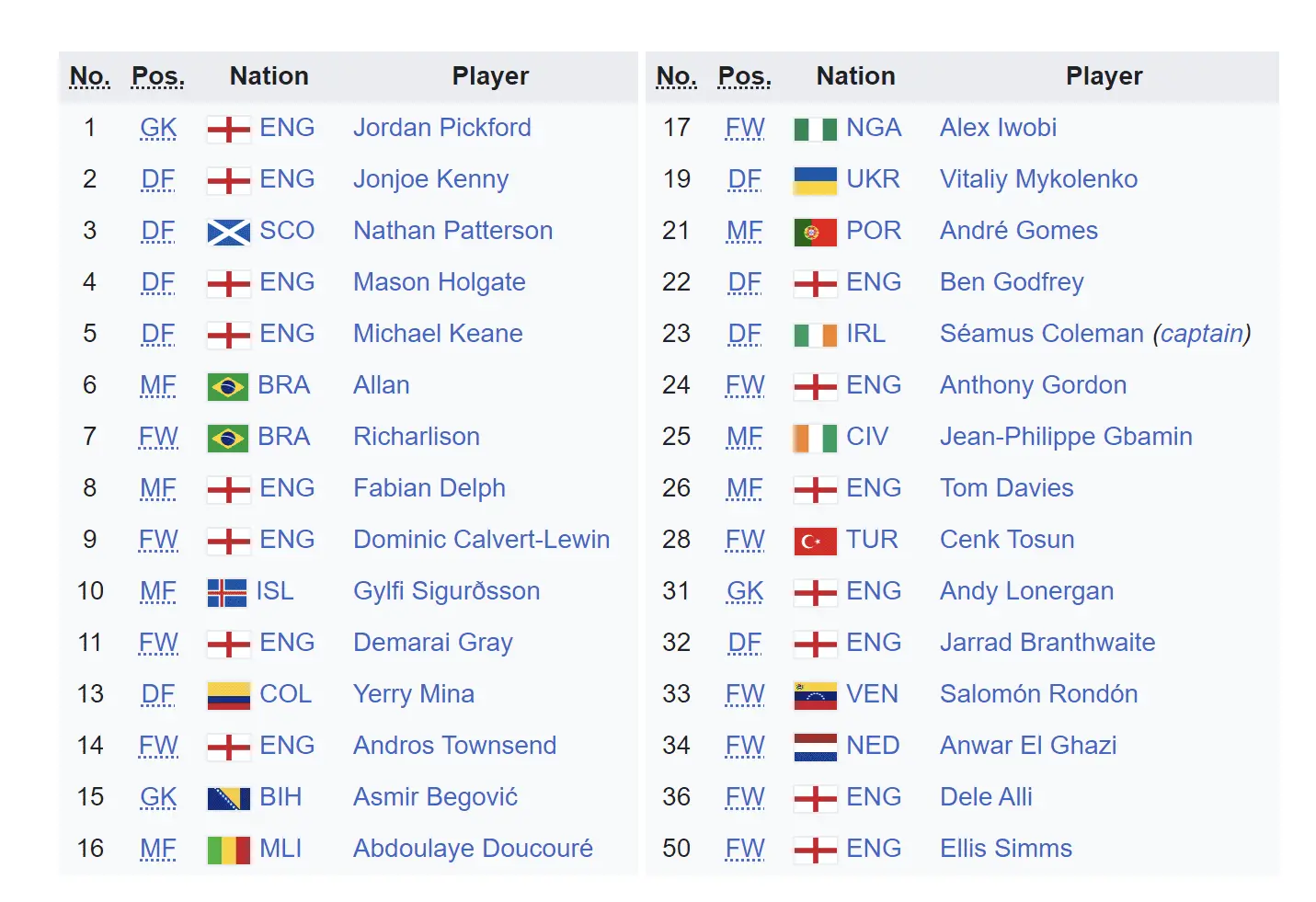Click the Iceland flag icon
The image size is (1316, 902).
click(227, 592)
